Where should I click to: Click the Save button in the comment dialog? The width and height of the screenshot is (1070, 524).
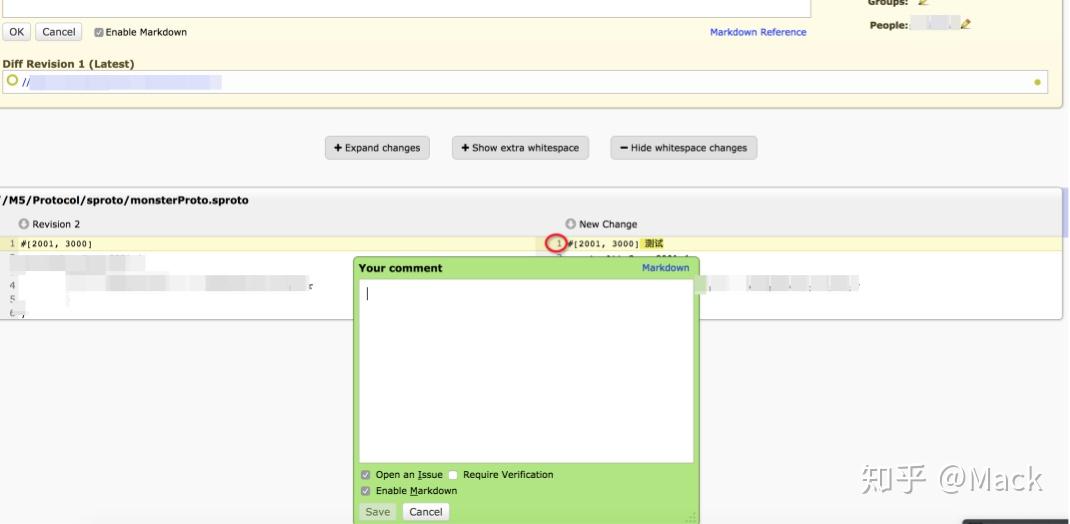pyautogui.click(x=377, y=512)
